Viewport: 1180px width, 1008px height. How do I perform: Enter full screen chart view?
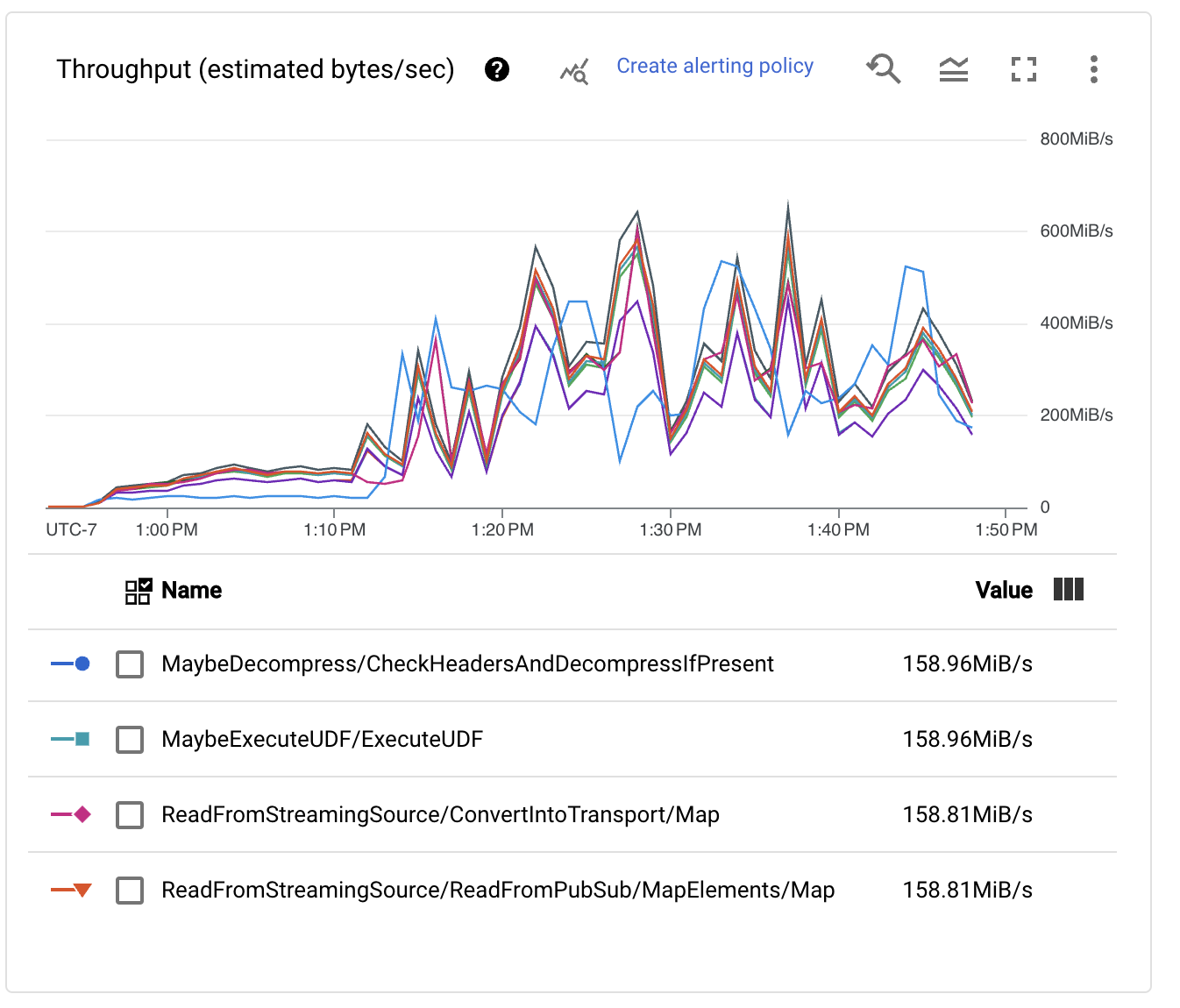coord(1023,69)
